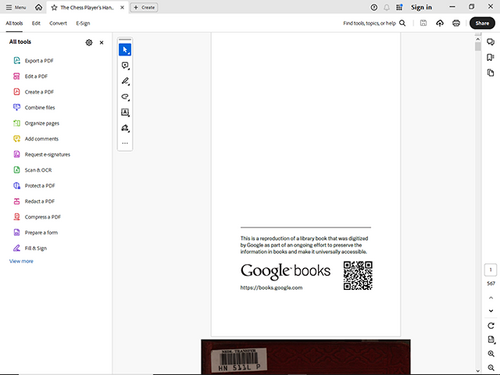Image resolution: width=500 pixels, height=375 pixels.
Task: Open the Convert tab
Action: pos(58,23)
